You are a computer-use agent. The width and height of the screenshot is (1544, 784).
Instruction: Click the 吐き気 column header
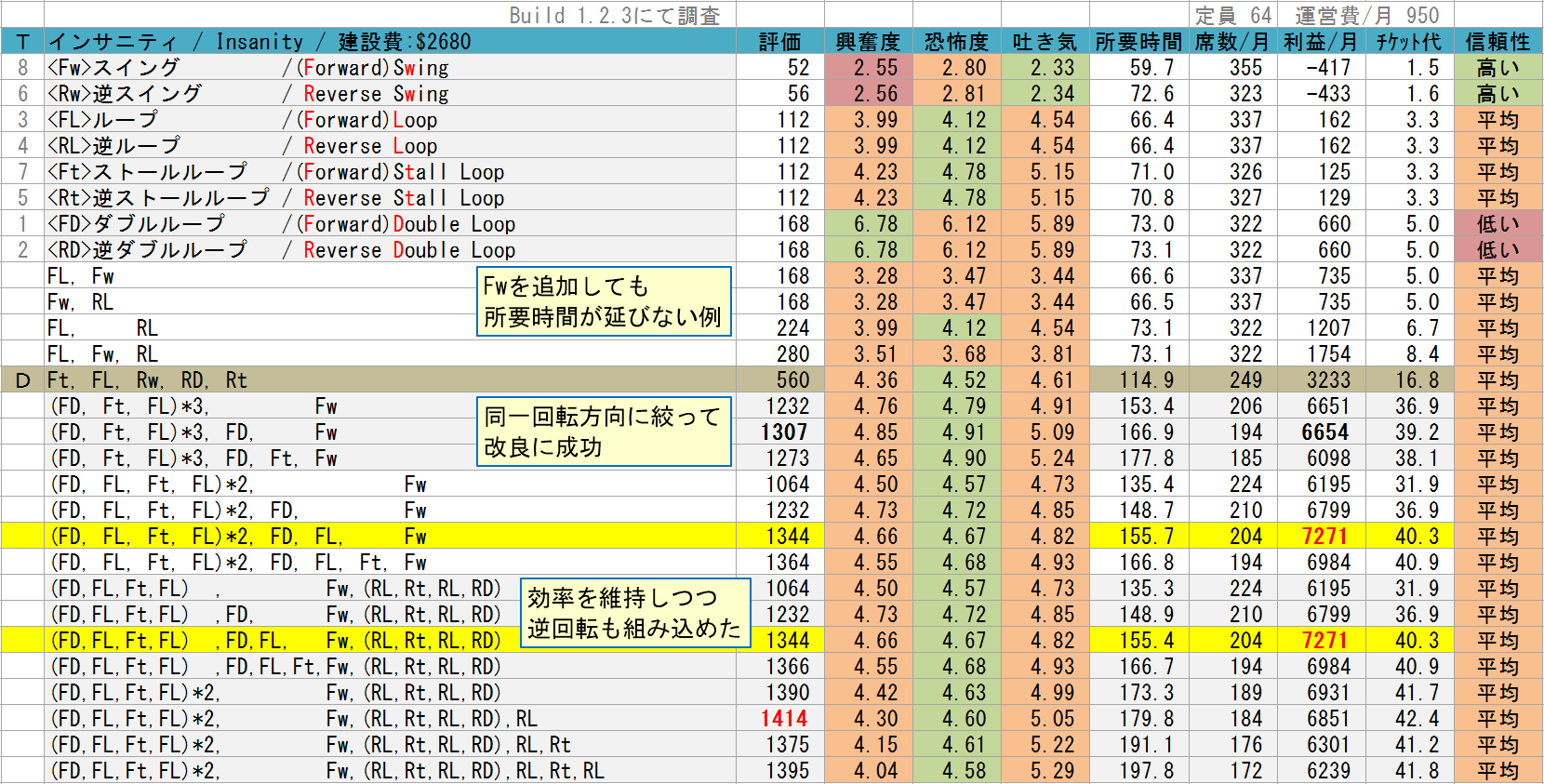click(1045, 42)
